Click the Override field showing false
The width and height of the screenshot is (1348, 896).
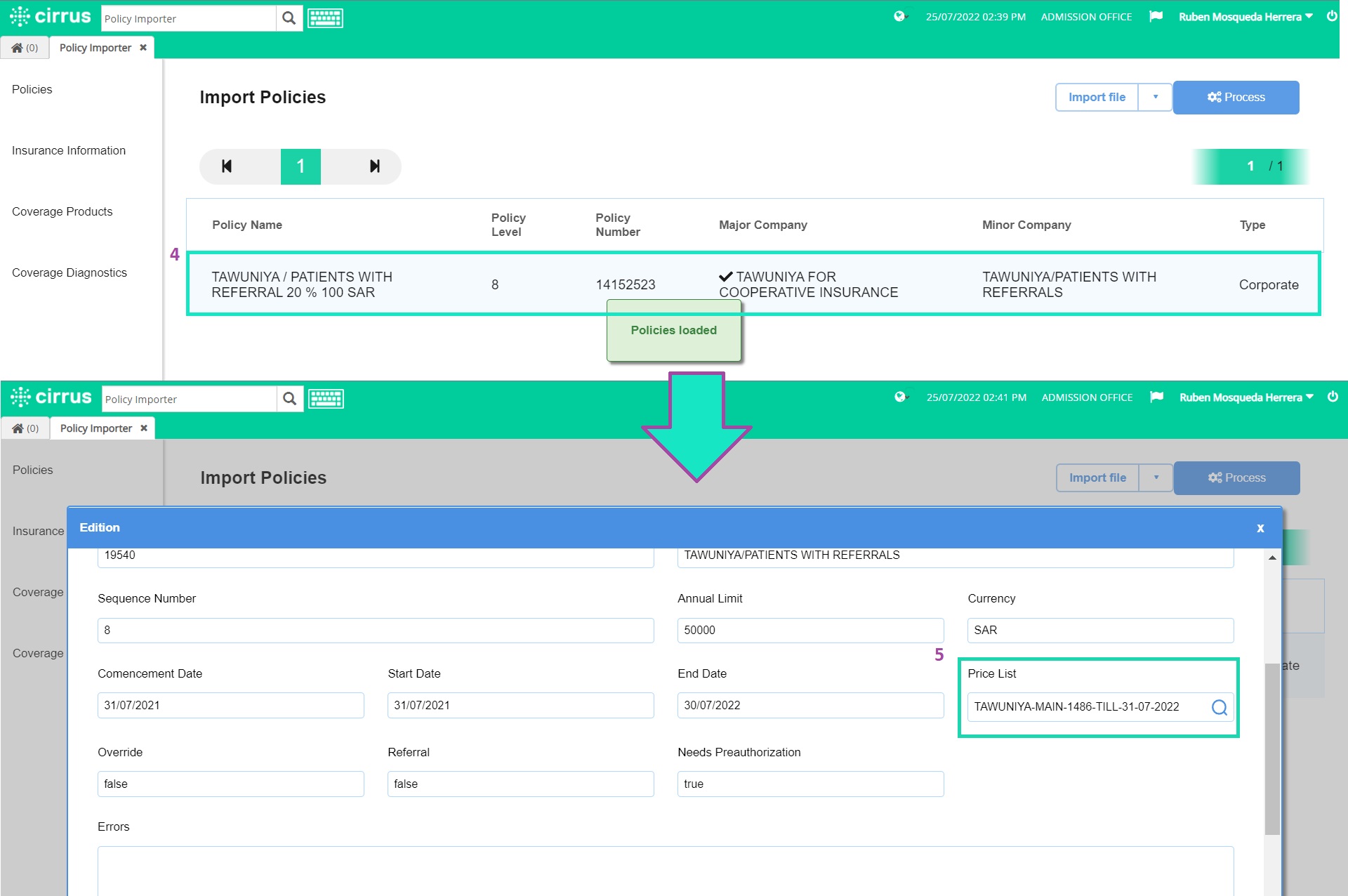pos(230,784)
